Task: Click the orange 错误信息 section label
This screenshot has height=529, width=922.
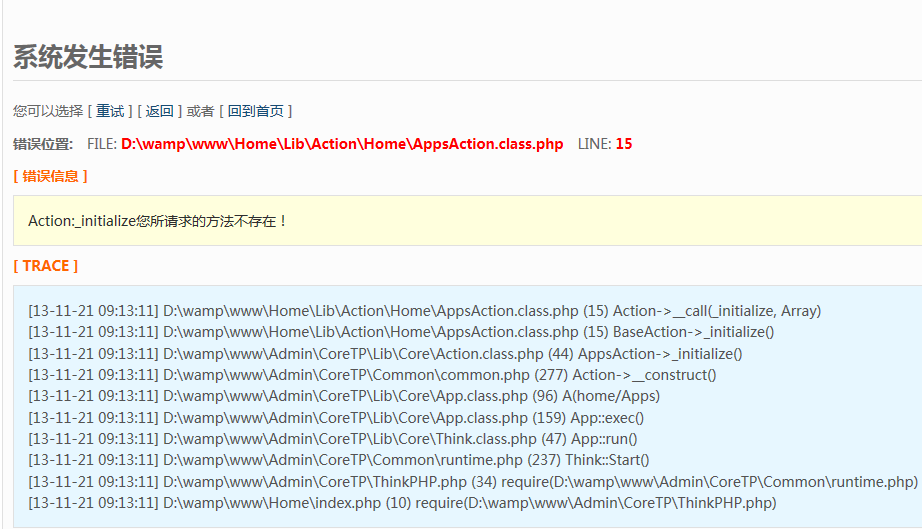Action: 50,176
